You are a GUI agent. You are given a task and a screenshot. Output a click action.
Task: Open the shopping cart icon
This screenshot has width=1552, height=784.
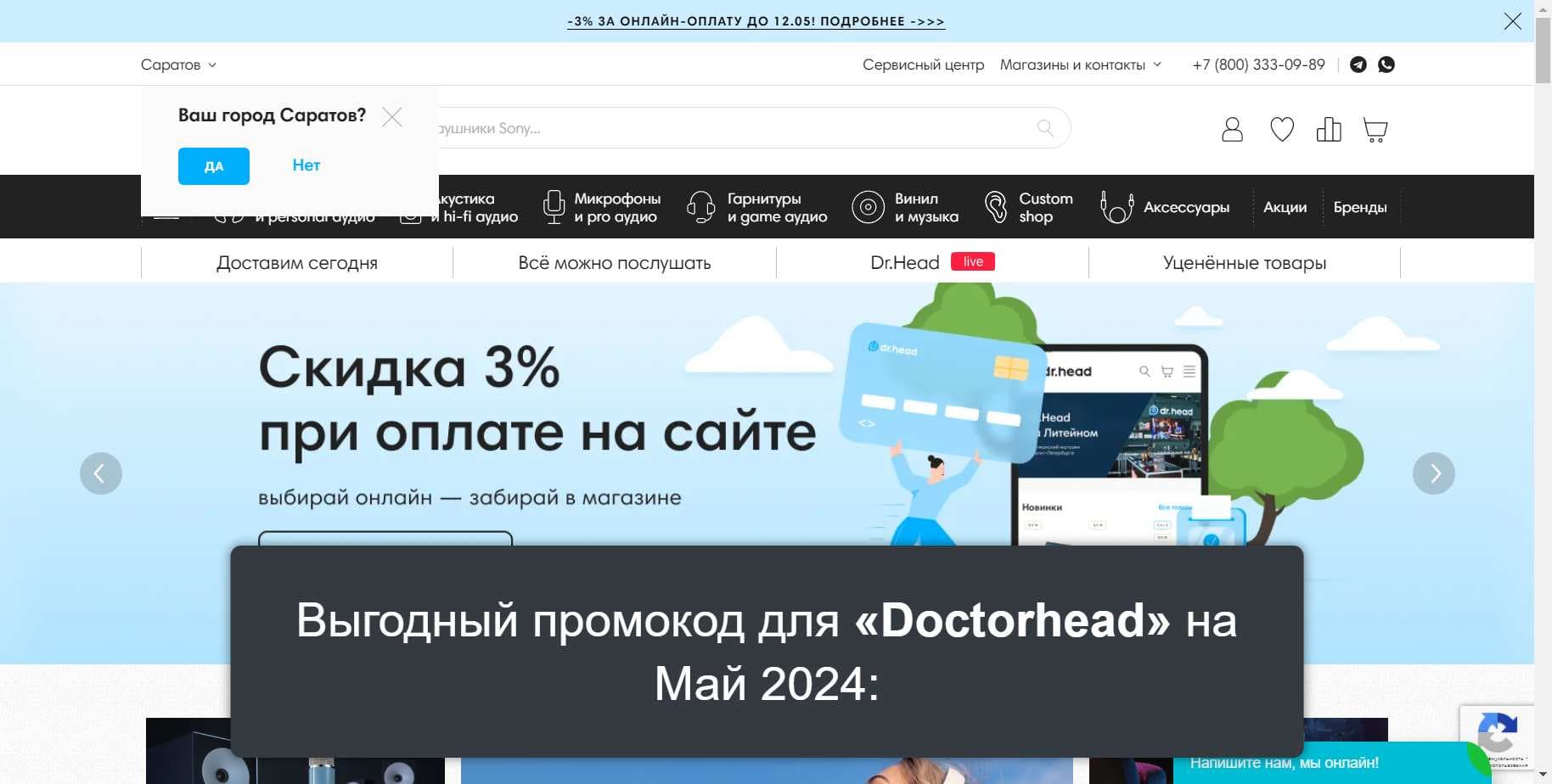(1375, 130)
